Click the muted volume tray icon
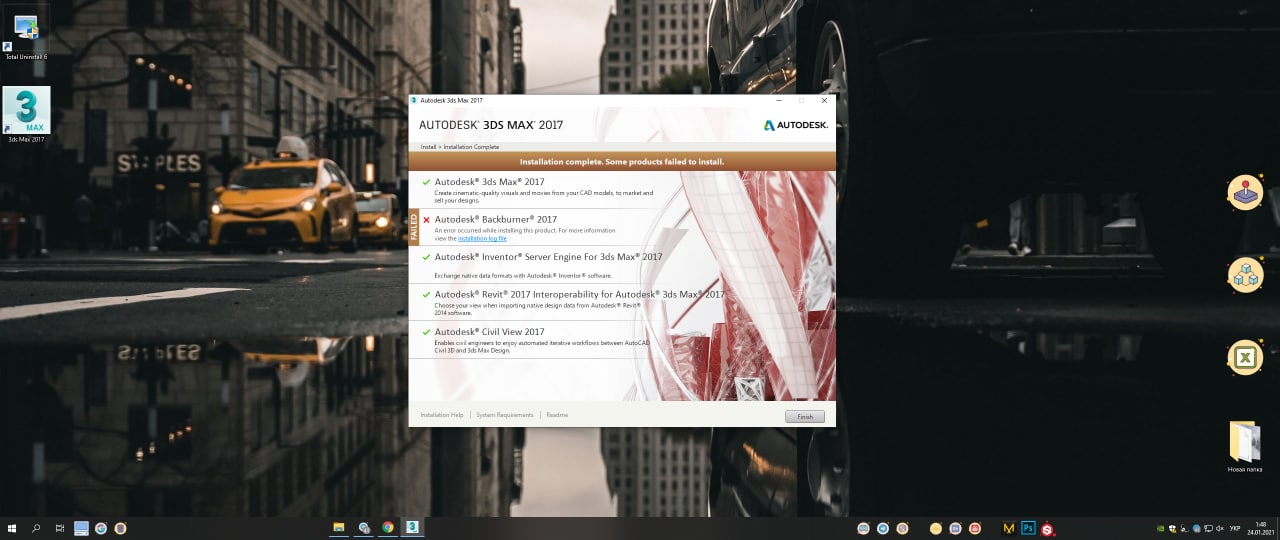 pos(1220,528)
